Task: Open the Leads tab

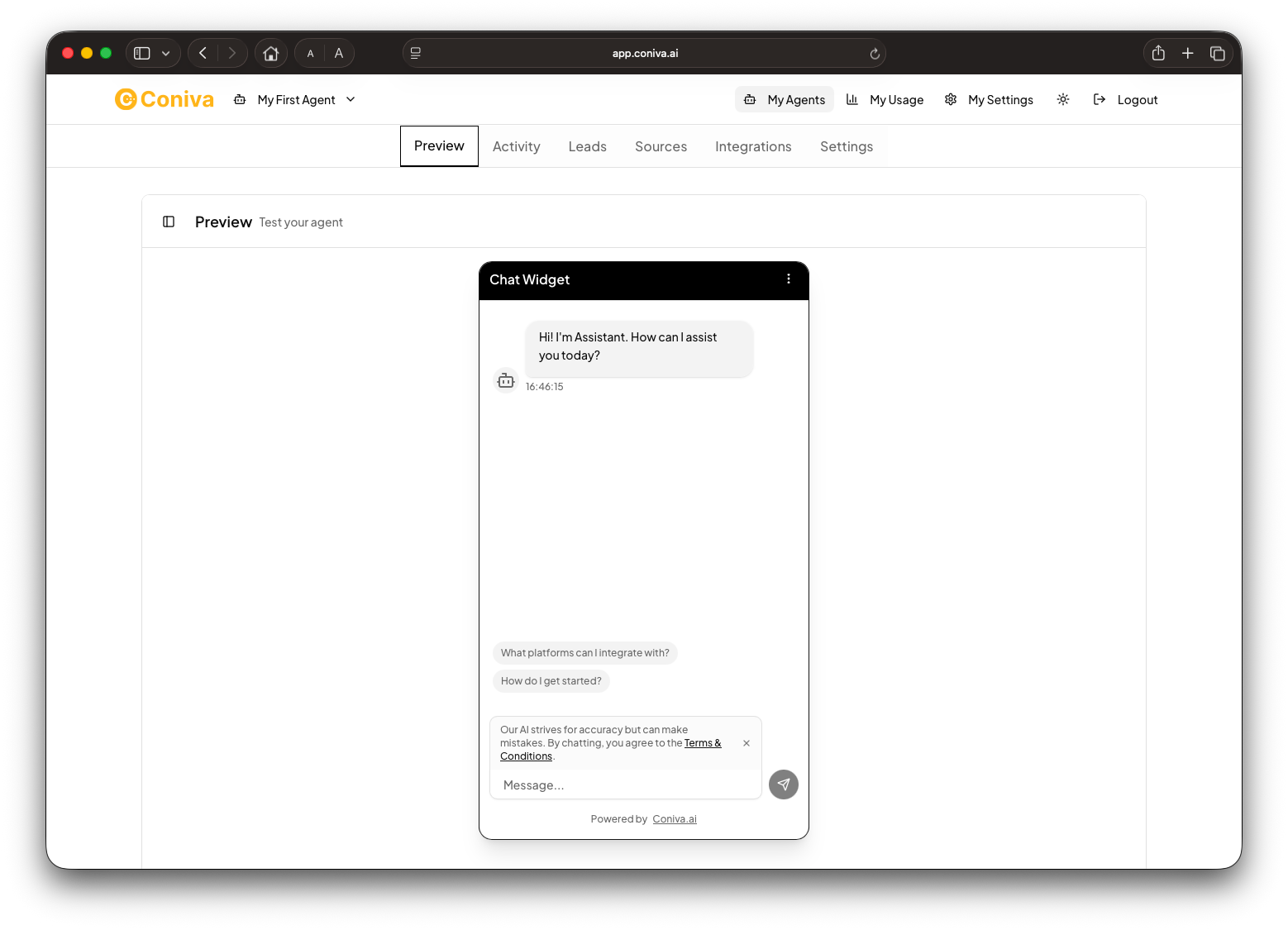Action: [587, 145]
